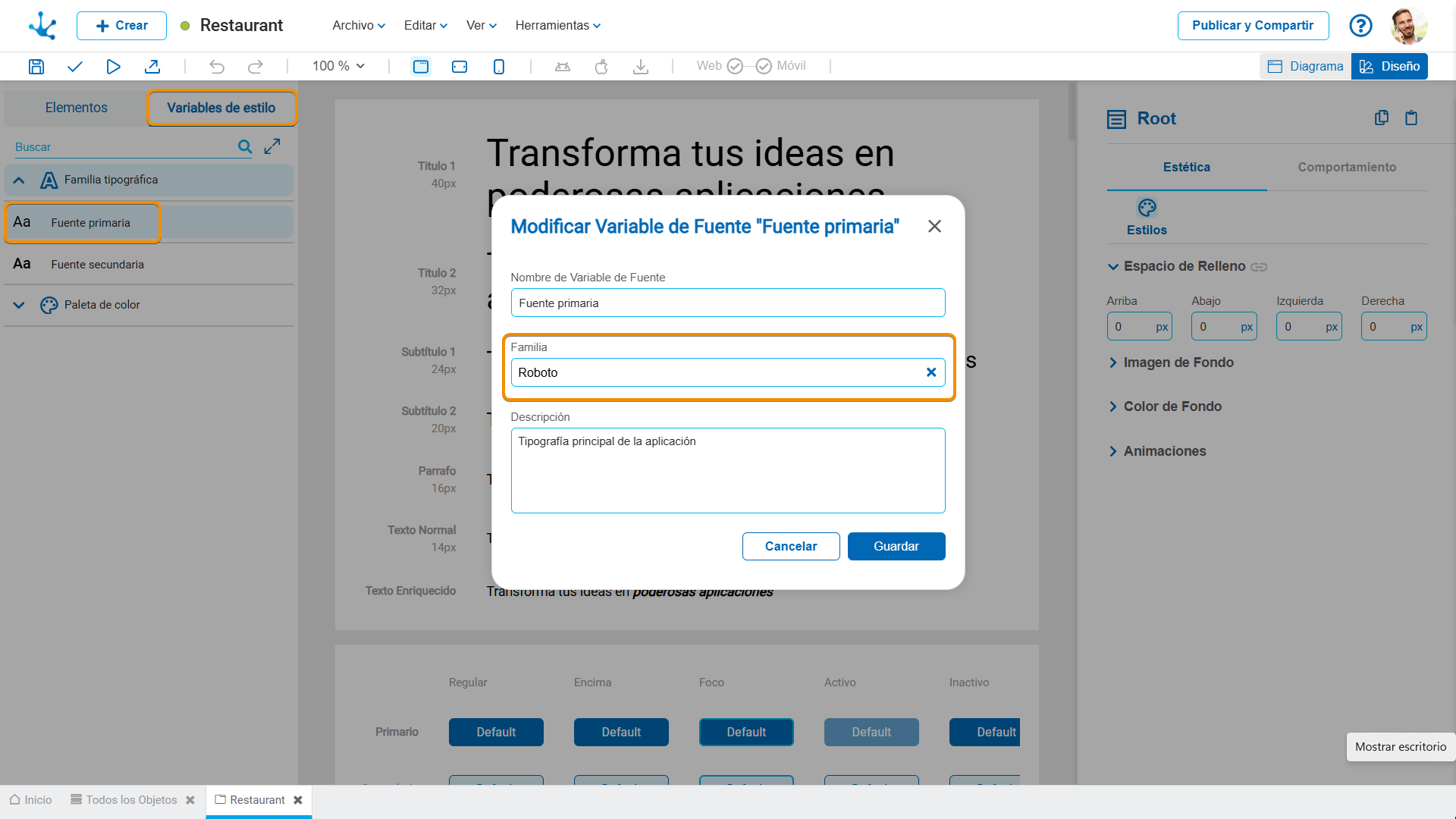Viewport: 1456px width, 819px height.
Task: Open the Herramientas menu
Action: point(557,26)
